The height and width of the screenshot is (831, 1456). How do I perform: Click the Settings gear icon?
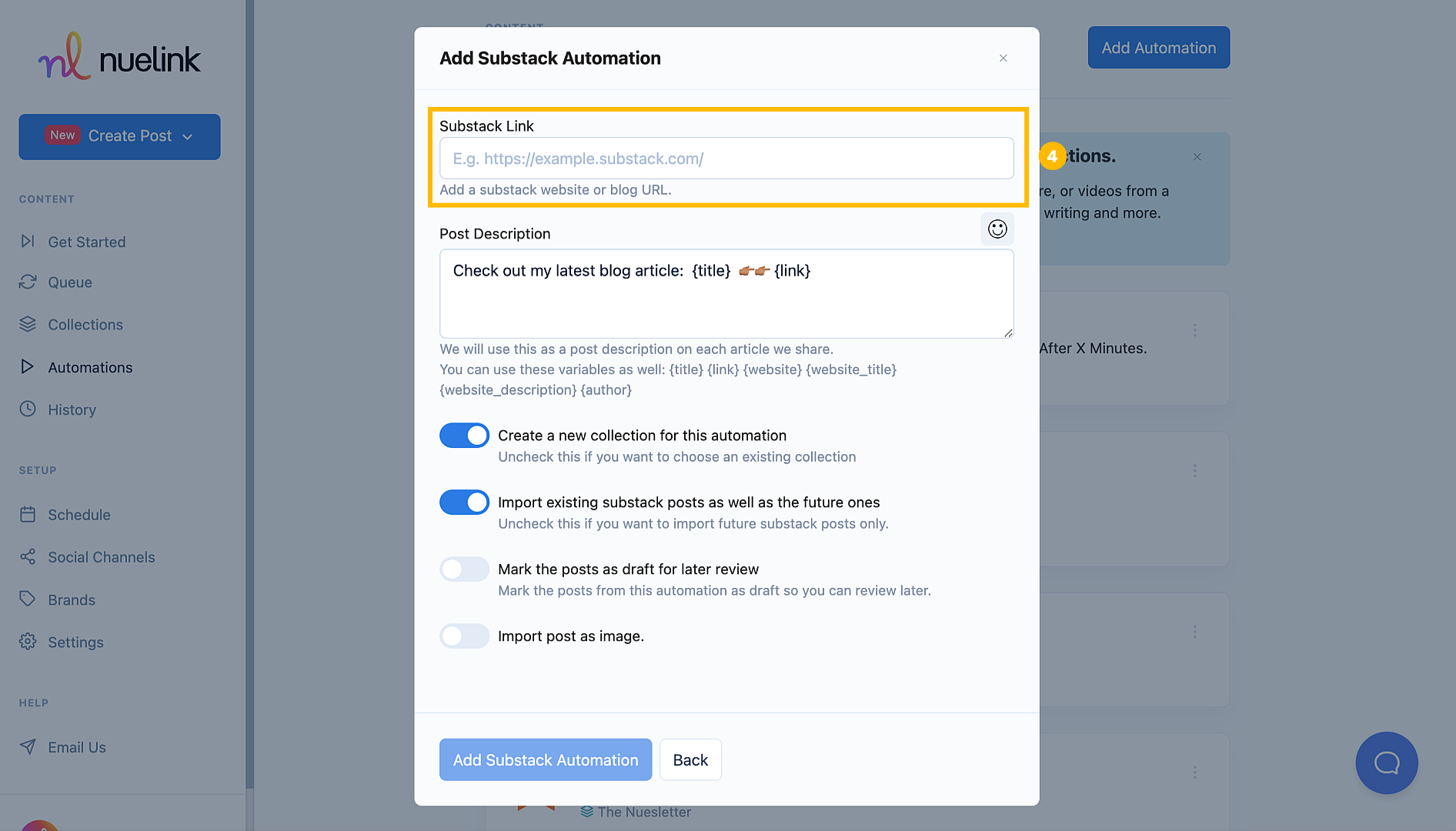pos(28,642)
